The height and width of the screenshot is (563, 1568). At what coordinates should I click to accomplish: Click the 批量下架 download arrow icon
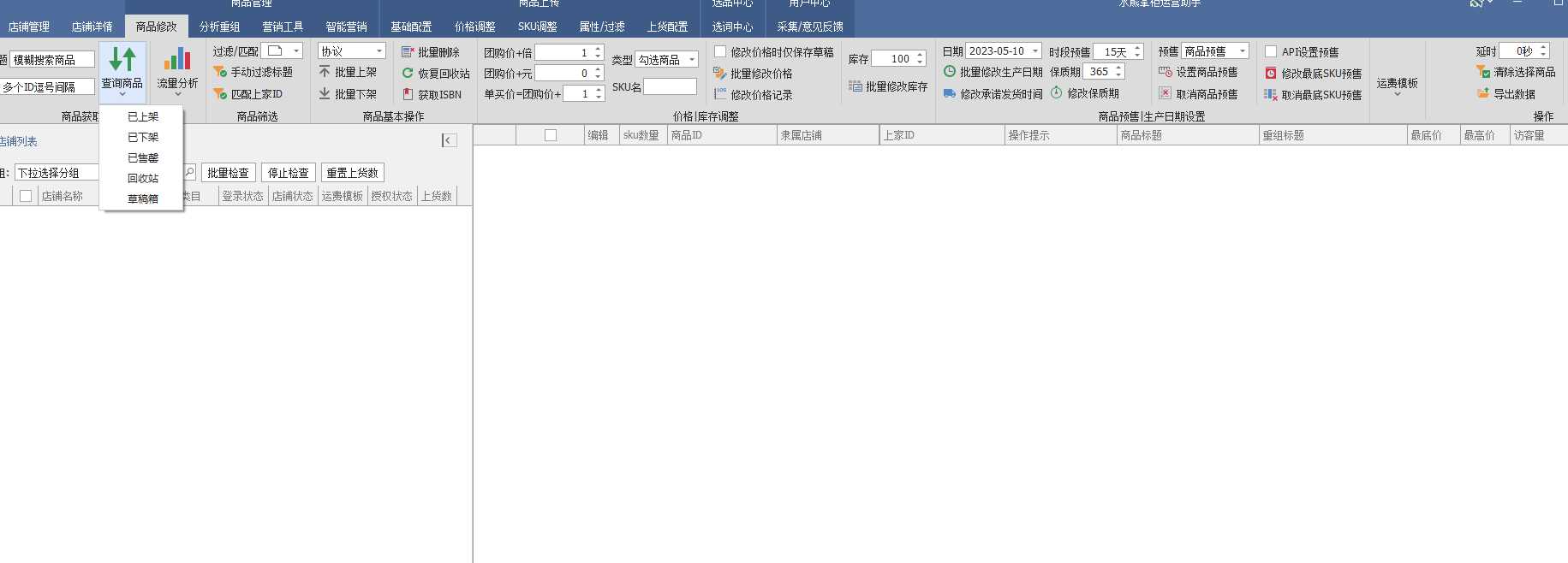[x=325, y=93]
